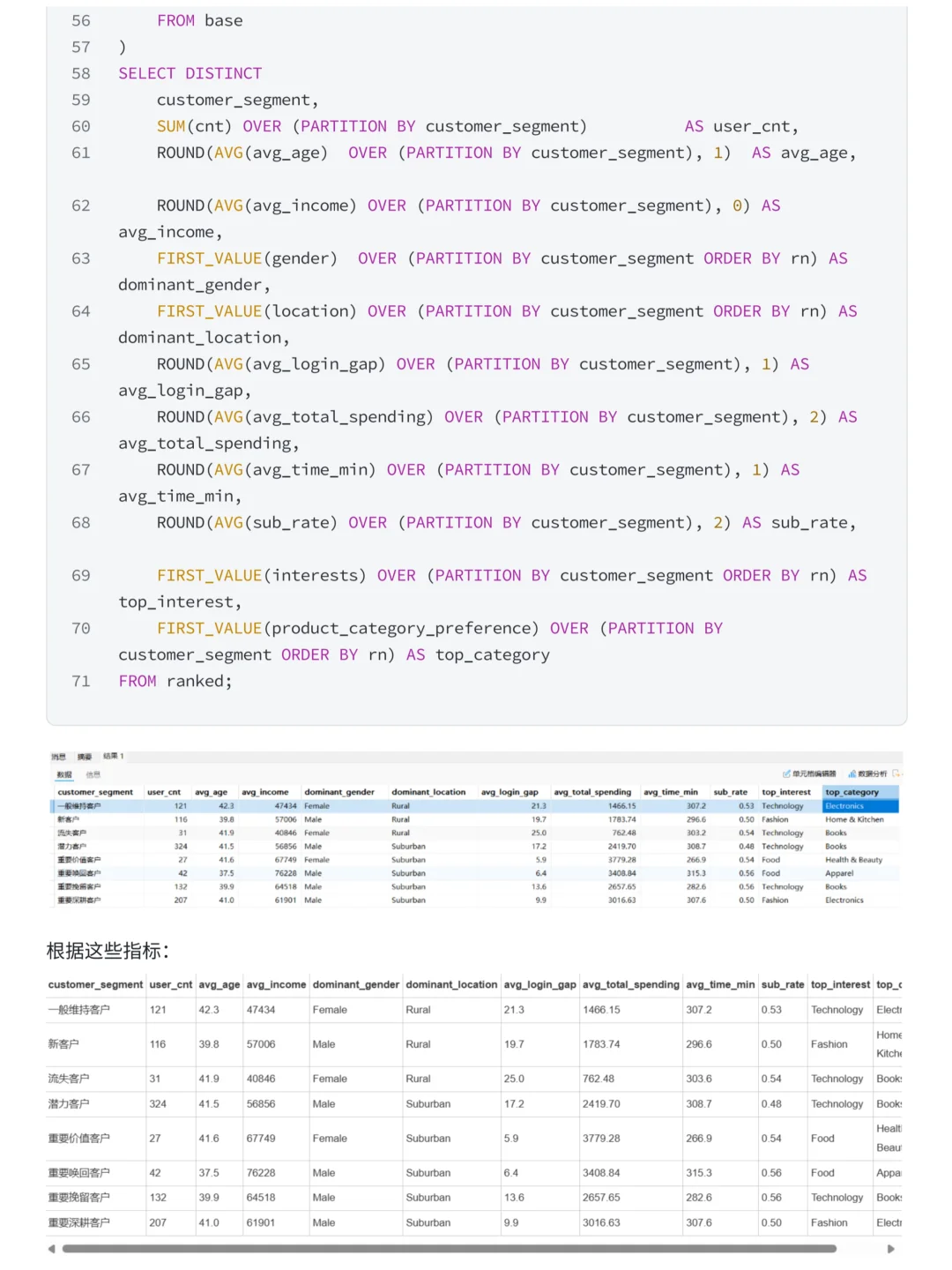The height and width of the screenshot is (1270, 952).
Task: Click the 3779.28 value in the lower table
Action: 601,1139
